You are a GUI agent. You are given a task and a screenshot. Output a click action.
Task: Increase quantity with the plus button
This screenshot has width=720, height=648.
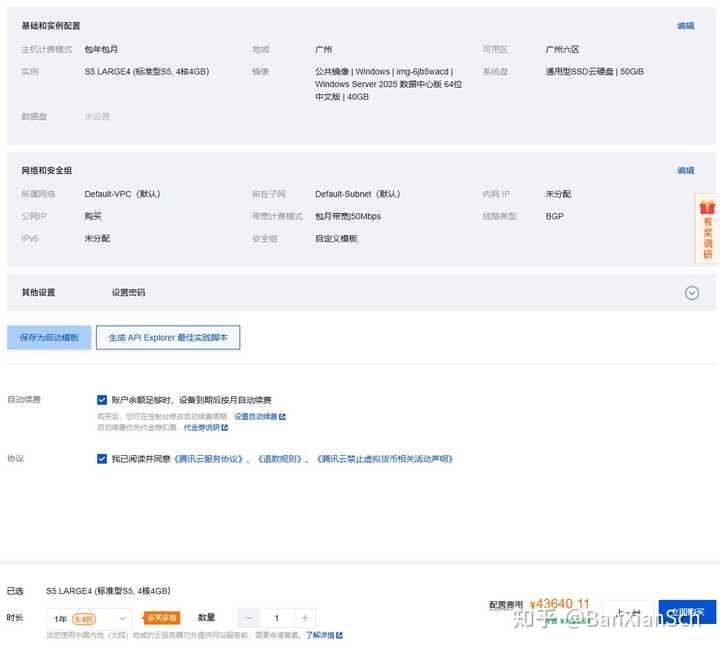tap(305, 618)
